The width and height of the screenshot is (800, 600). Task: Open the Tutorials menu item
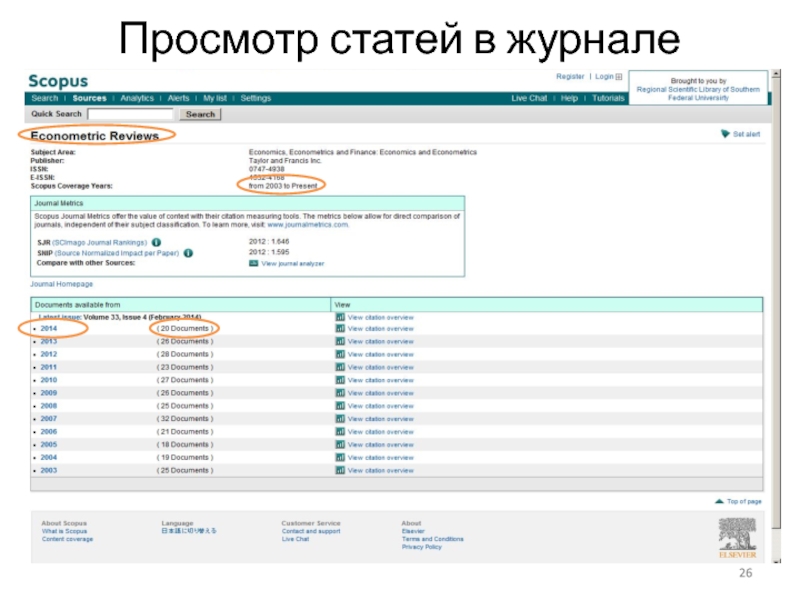(x=608, y=98)
